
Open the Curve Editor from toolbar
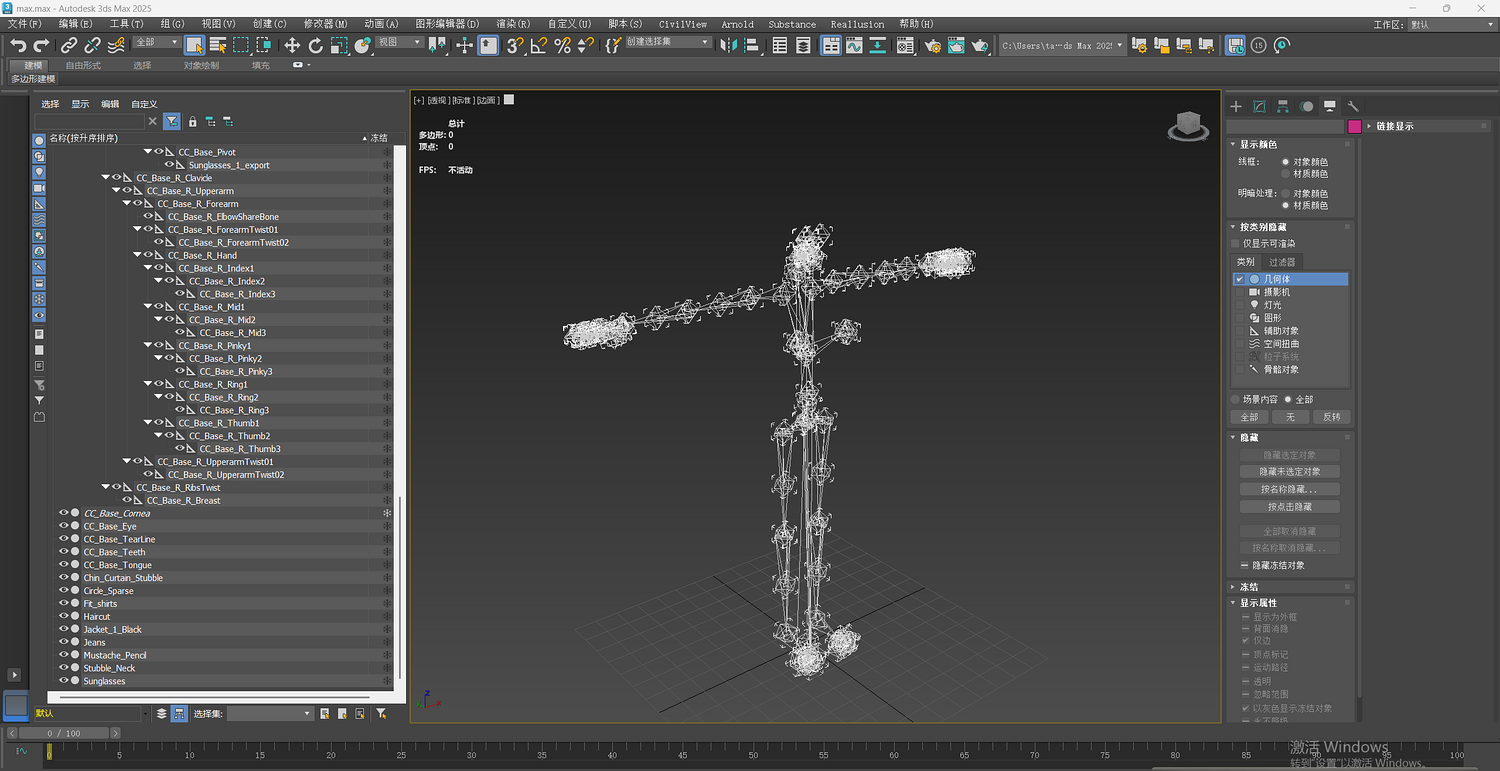(854, 45)
